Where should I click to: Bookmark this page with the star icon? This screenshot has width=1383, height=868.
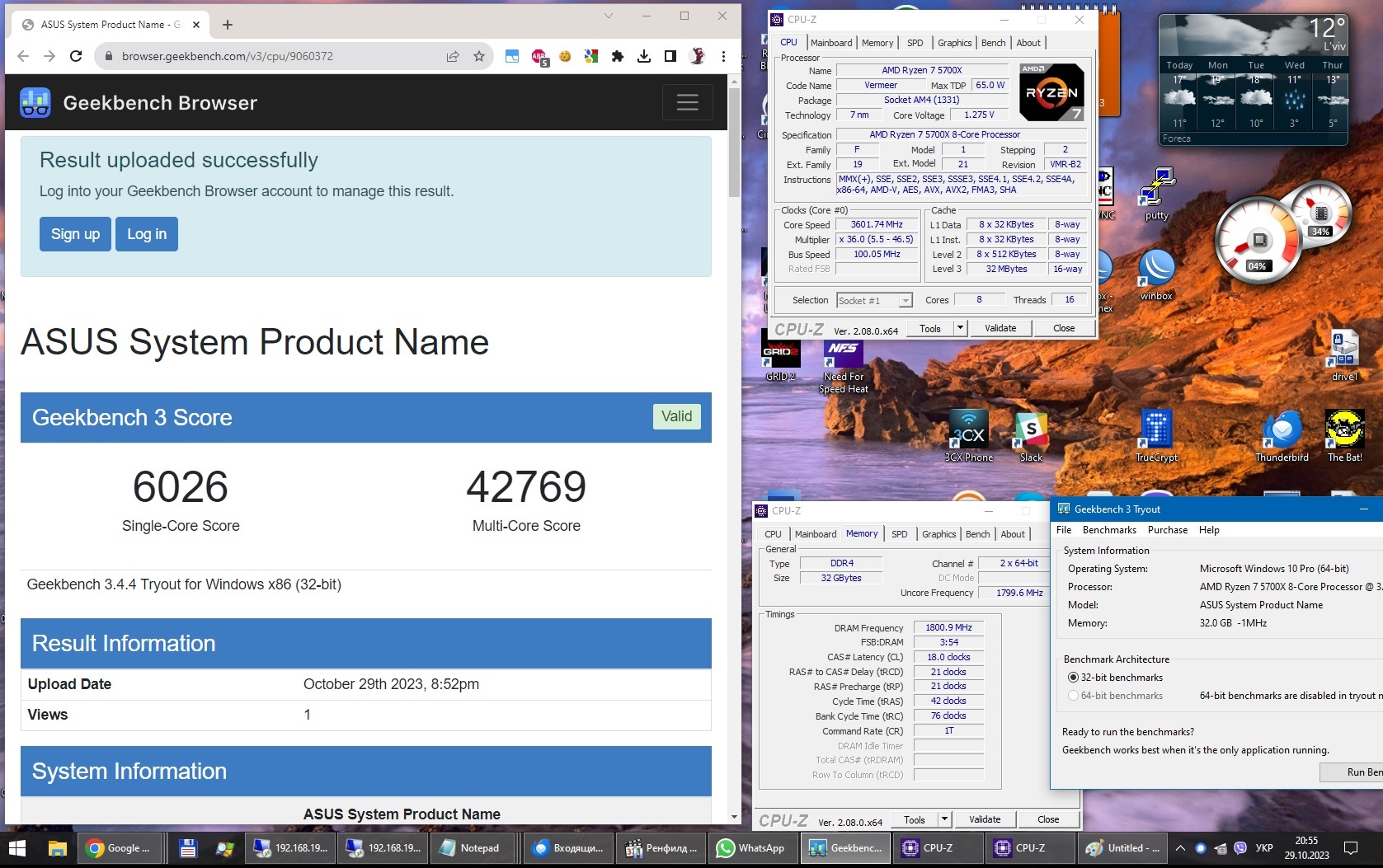479,56
